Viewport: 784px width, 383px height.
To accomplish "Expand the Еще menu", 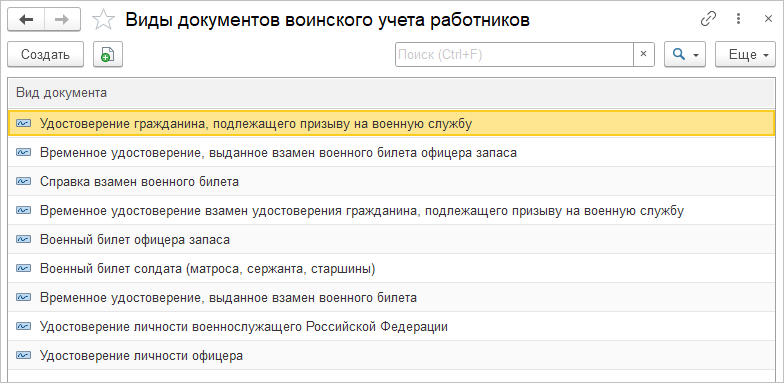I will tap(745, 54).
